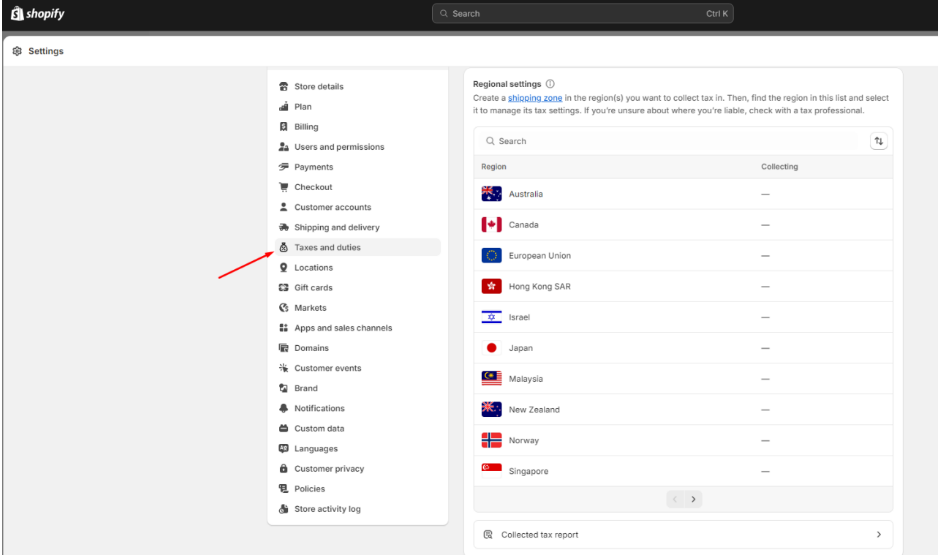This screenshot has width=938, height=555.
Task: Follow the shipping zone link
Action: [x=535, y=98]
